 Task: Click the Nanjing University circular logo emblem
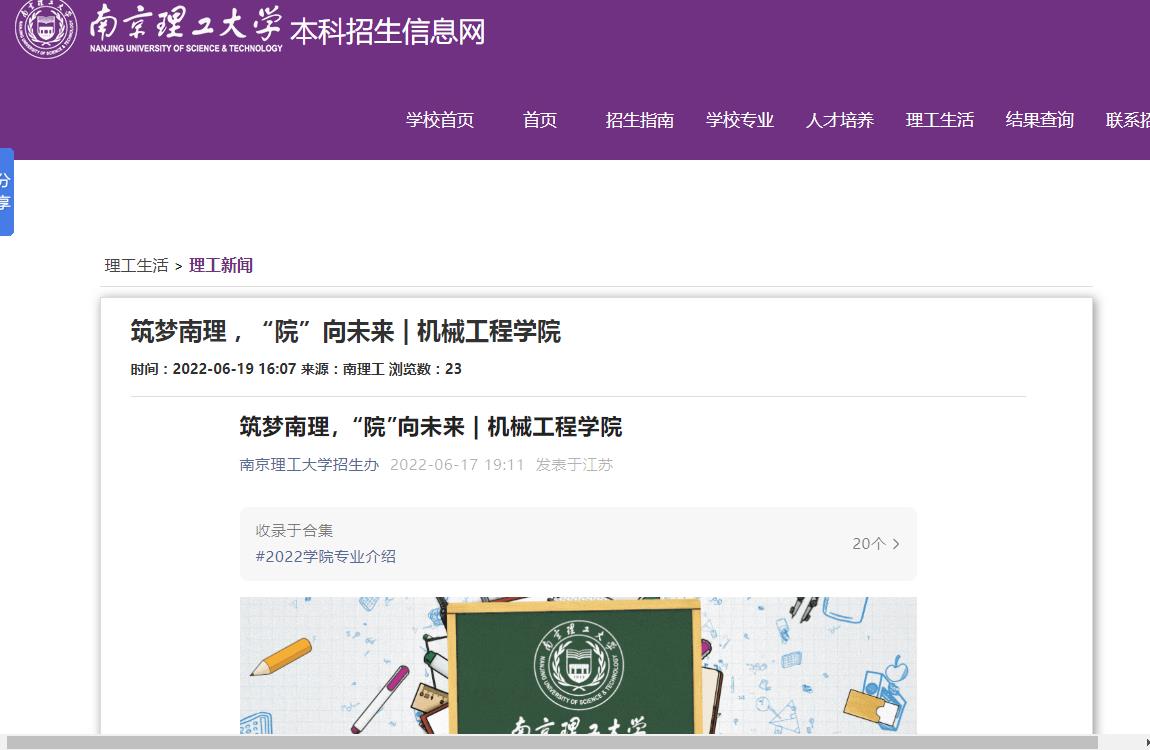pos(45,28)
